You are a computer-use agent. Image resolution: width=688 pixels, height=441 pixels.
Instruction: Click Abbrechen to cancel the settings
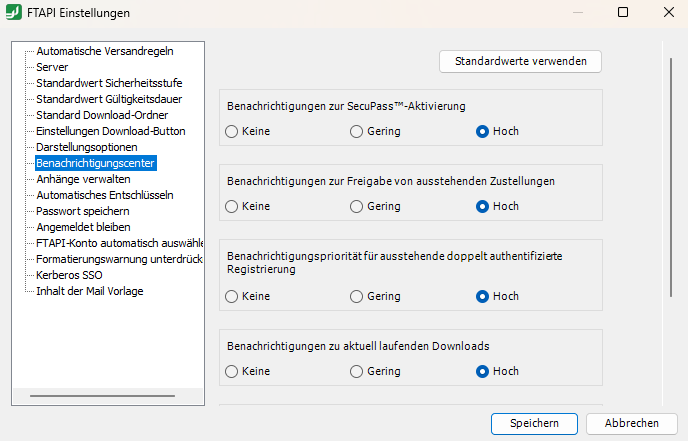(x=632, y=423)
